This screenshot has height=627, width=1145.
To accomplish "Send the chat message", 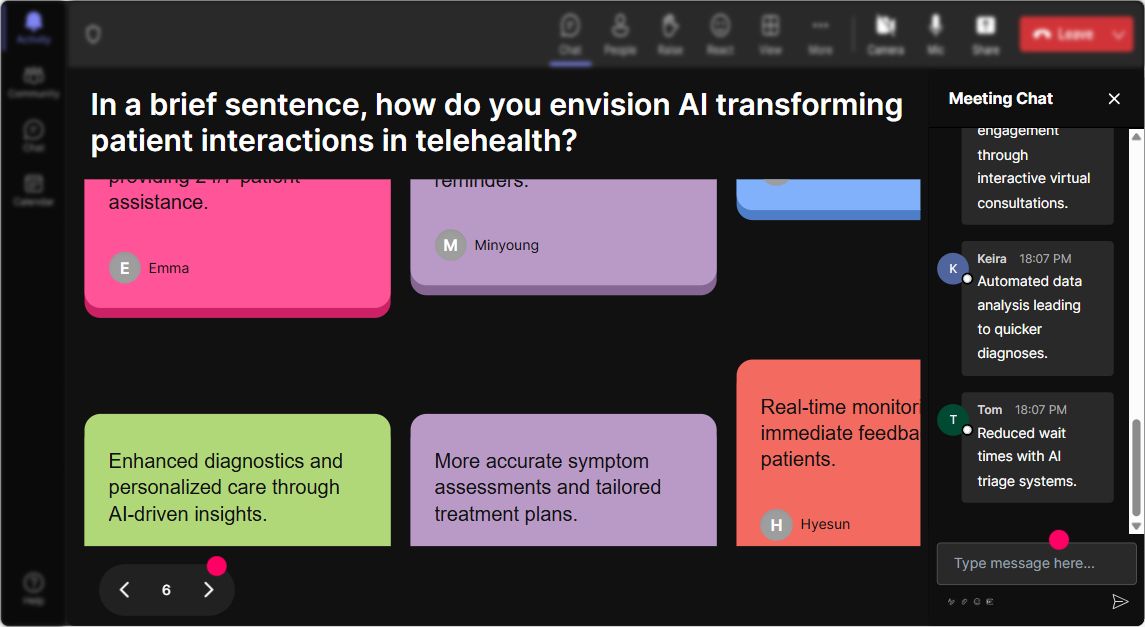I will pyautogui.click(x=1119, y=601).
